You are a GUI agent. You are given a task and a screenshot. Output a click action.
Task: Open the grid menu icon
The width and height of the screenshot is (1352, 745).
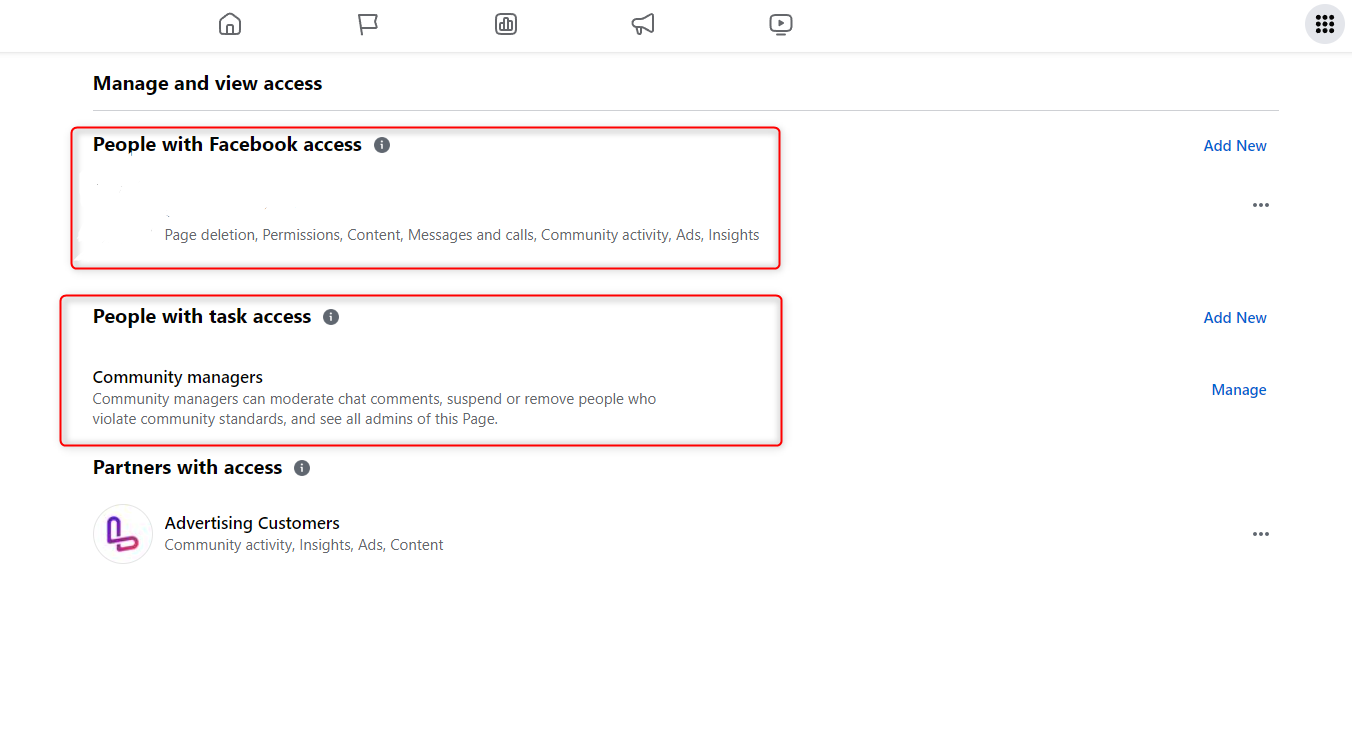[1325, 24]
